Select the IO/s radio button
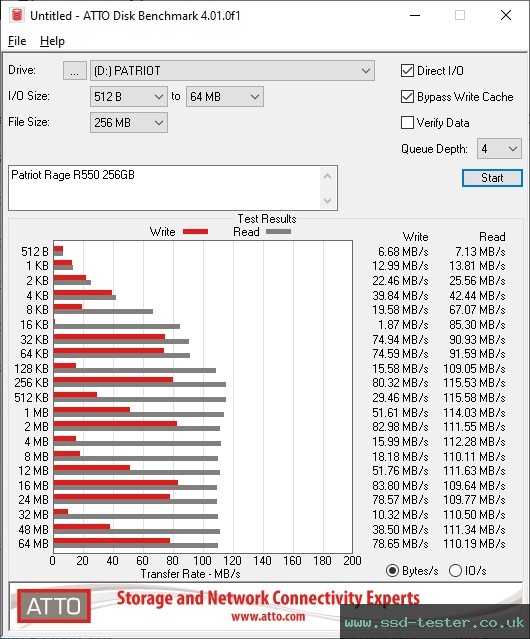 [x=455, y=571]
